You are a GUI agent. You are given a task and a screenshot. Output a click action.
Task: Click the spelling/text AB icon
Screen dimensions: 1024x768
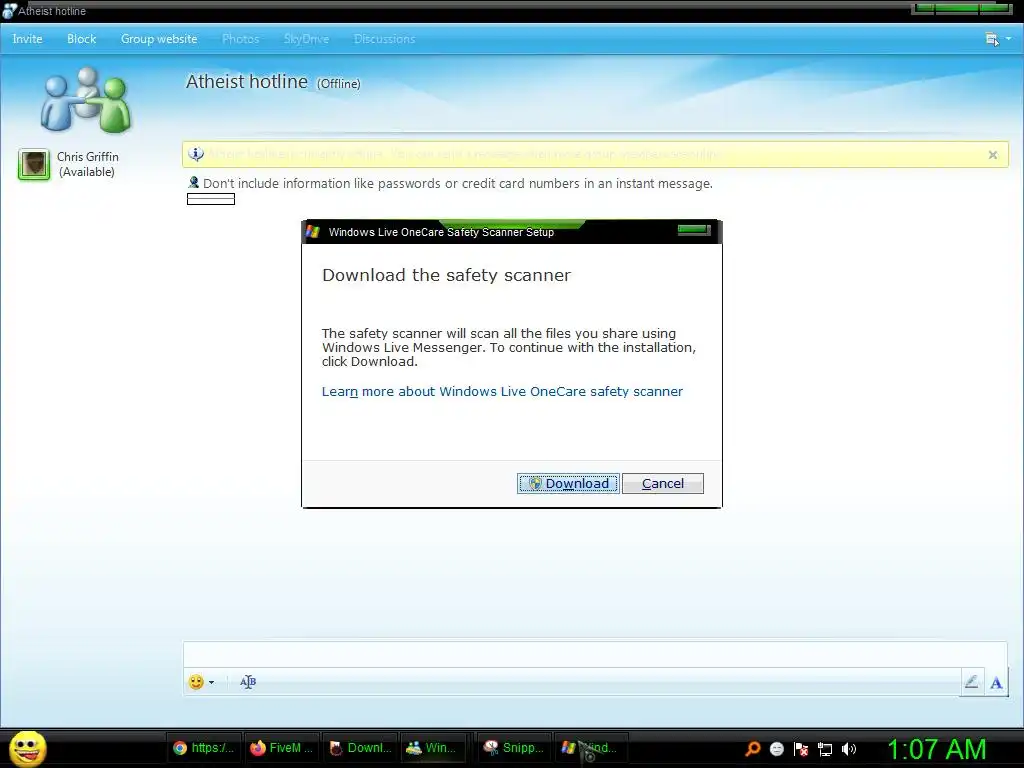tap(248, 682)
